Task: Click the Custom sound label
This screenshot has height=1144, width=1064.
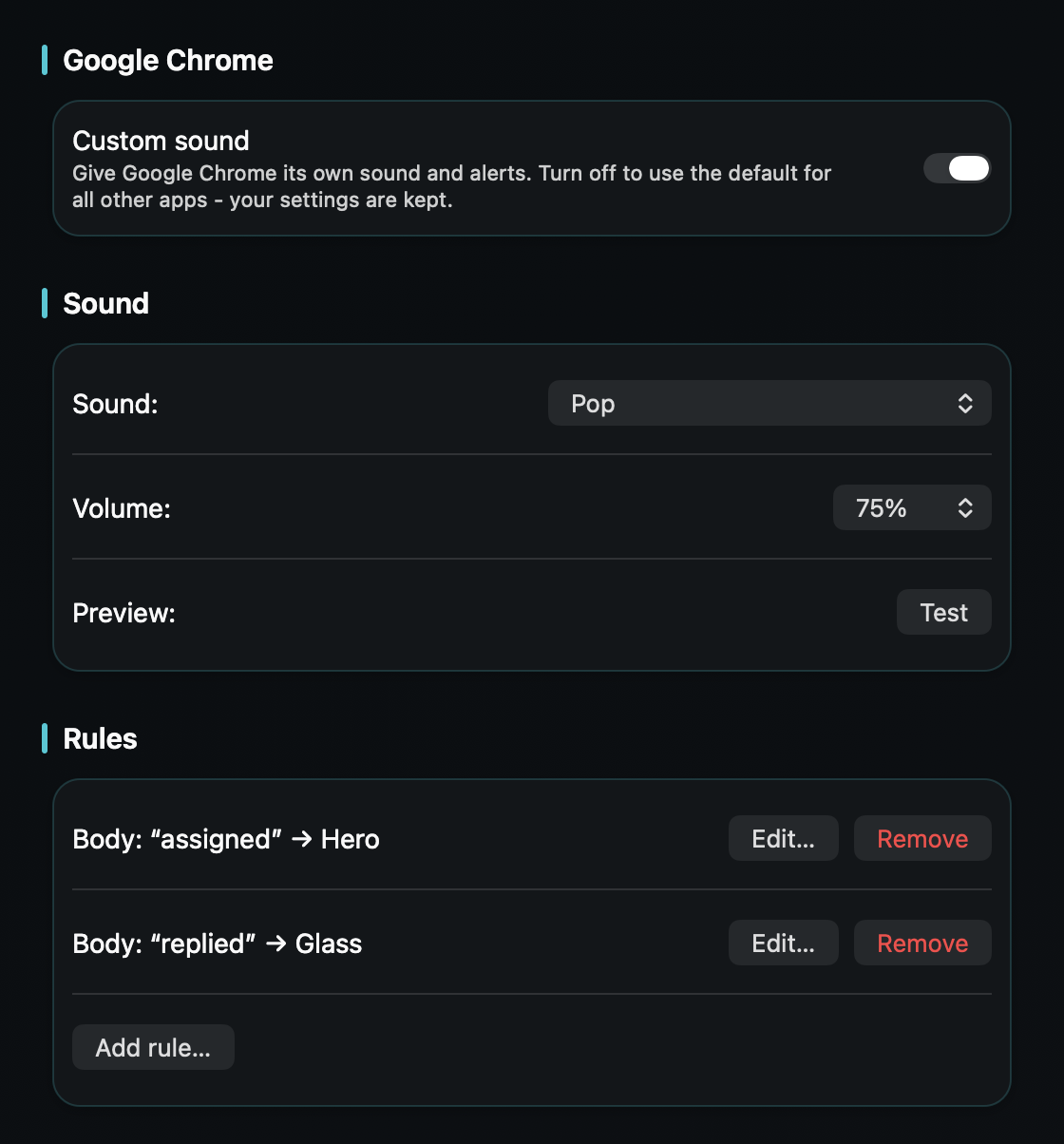Action: tap(161, 141)
